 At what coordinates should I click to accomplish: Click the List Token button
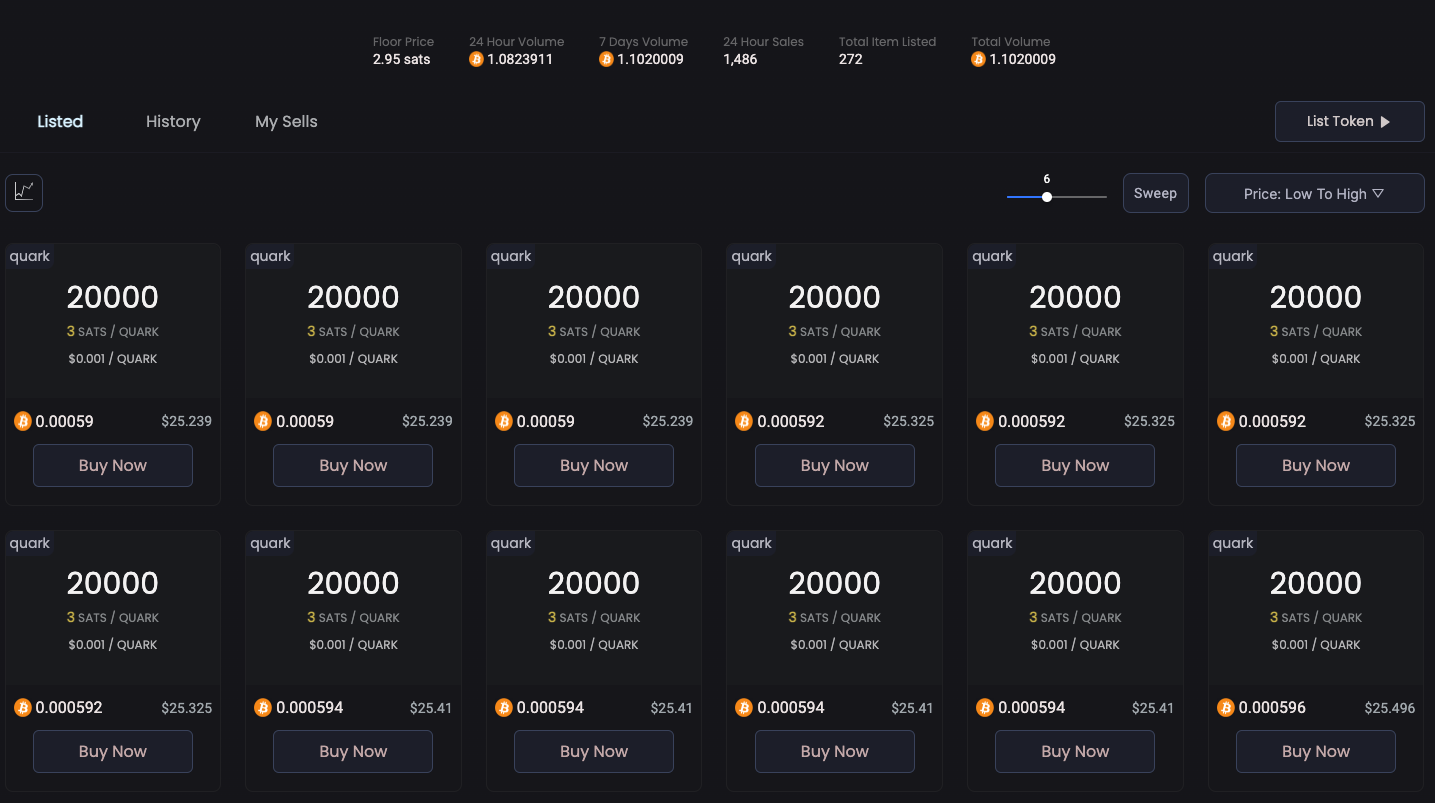[1348, 121]
